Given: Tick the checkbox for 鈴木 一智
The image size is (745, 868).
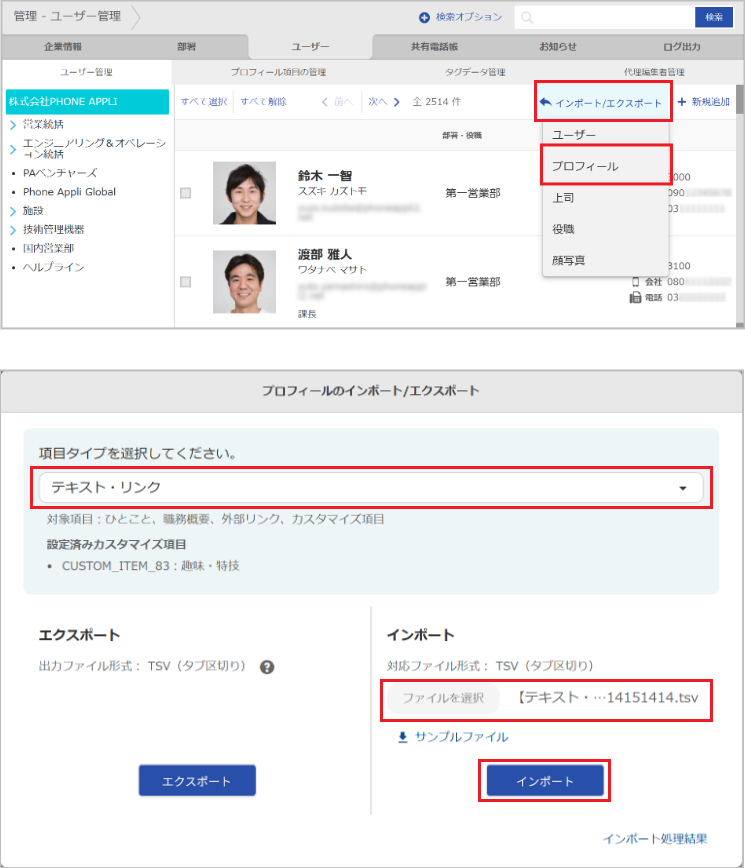Looking at the screenshot, I should click(185, 193).
